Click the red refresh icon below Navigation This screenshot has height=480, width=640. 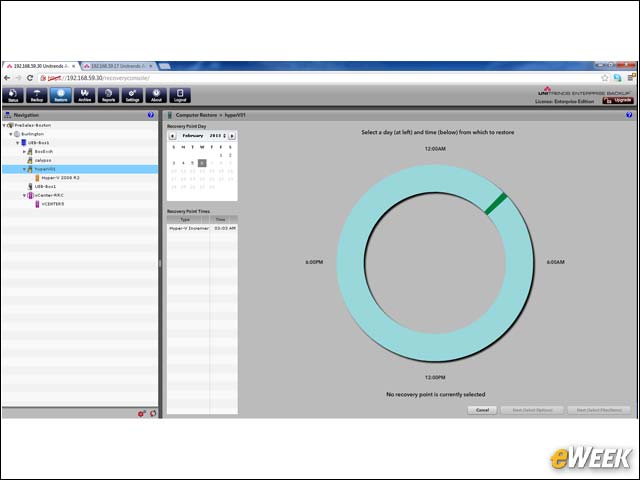pos(153,413)
